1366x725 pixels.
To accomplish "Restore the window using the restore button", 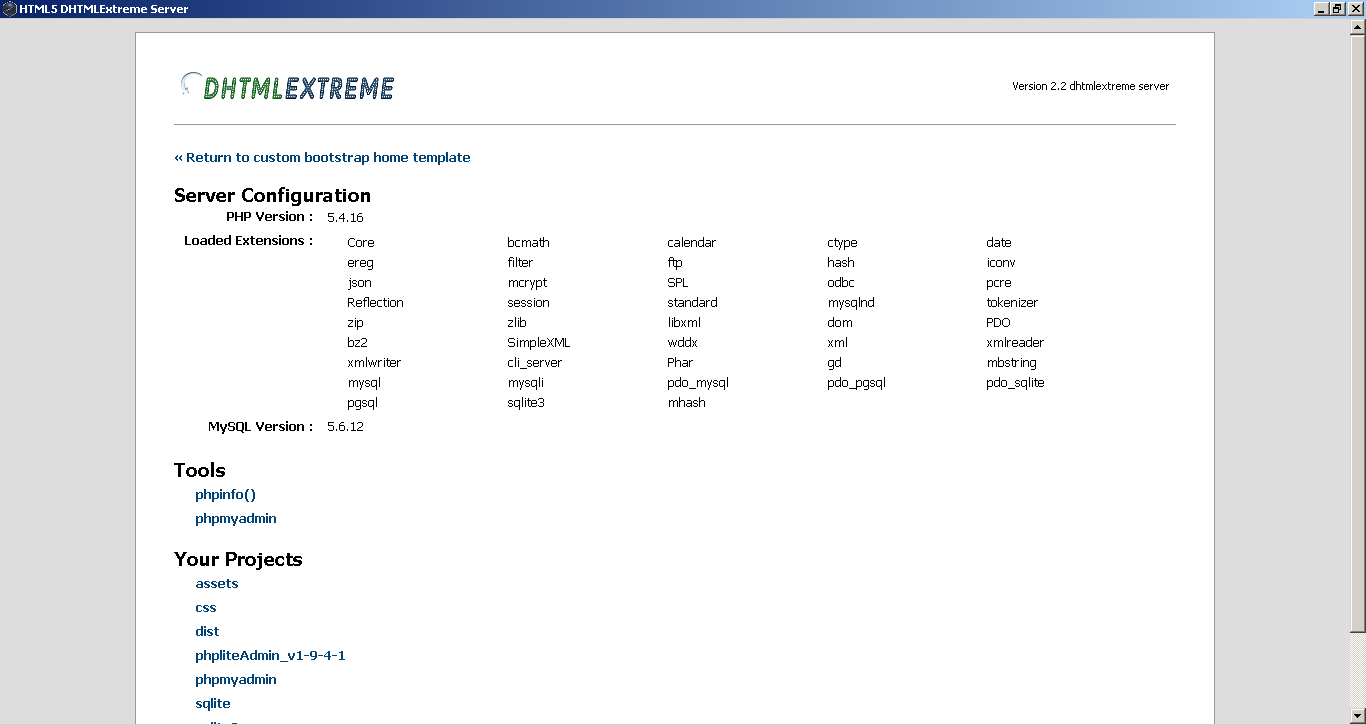I will [1337, 8].
